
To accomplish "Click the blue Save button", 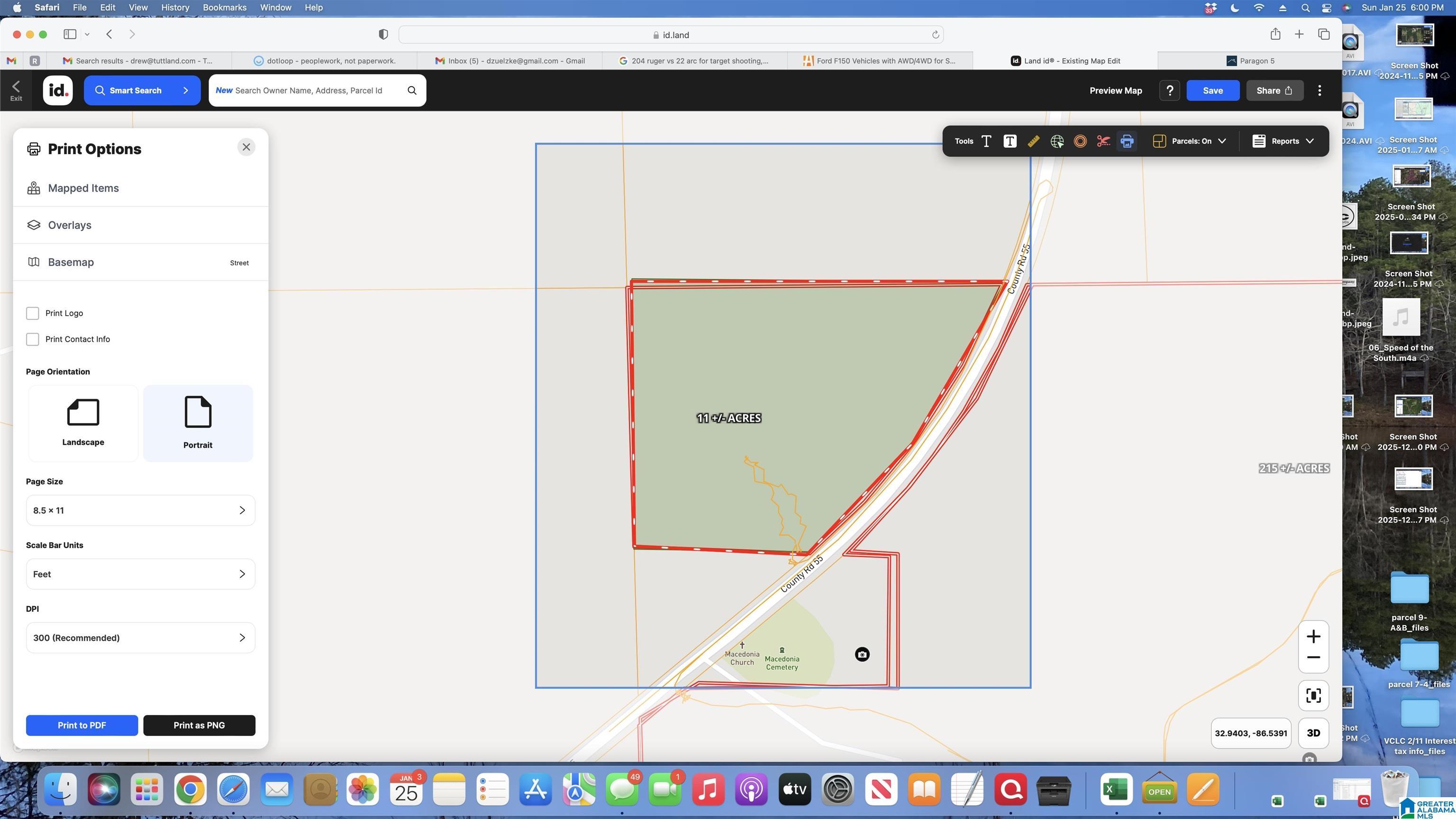I will point(1212,91).
